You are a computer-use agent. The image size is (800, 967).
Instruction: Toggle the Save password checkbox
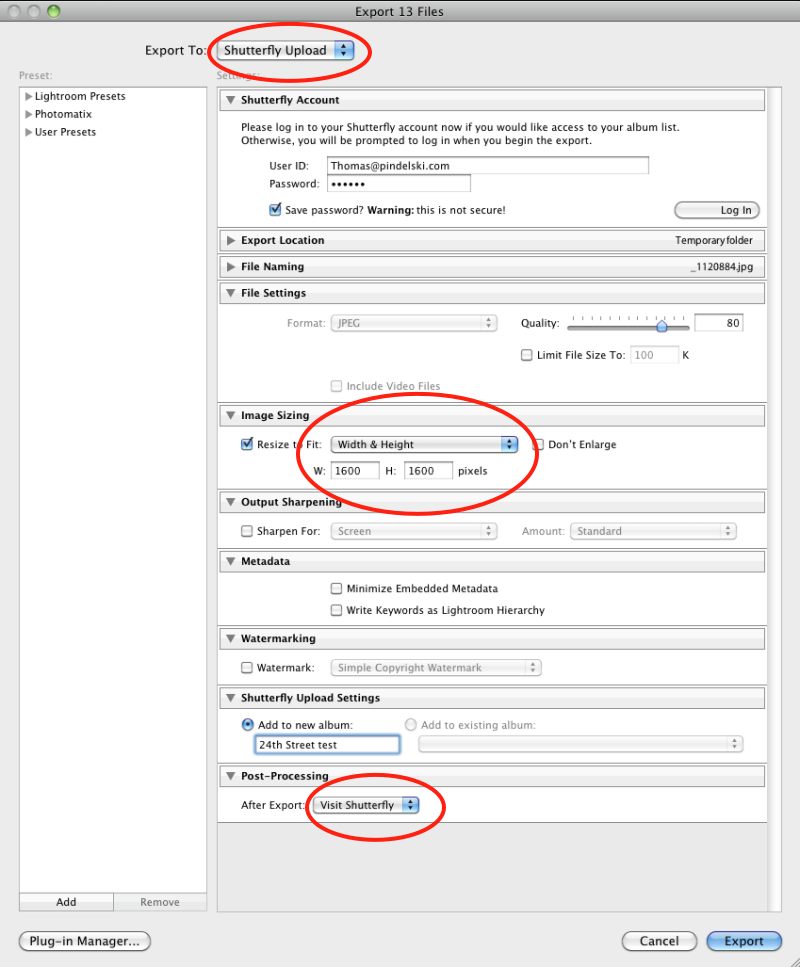(x=275, y=210)
